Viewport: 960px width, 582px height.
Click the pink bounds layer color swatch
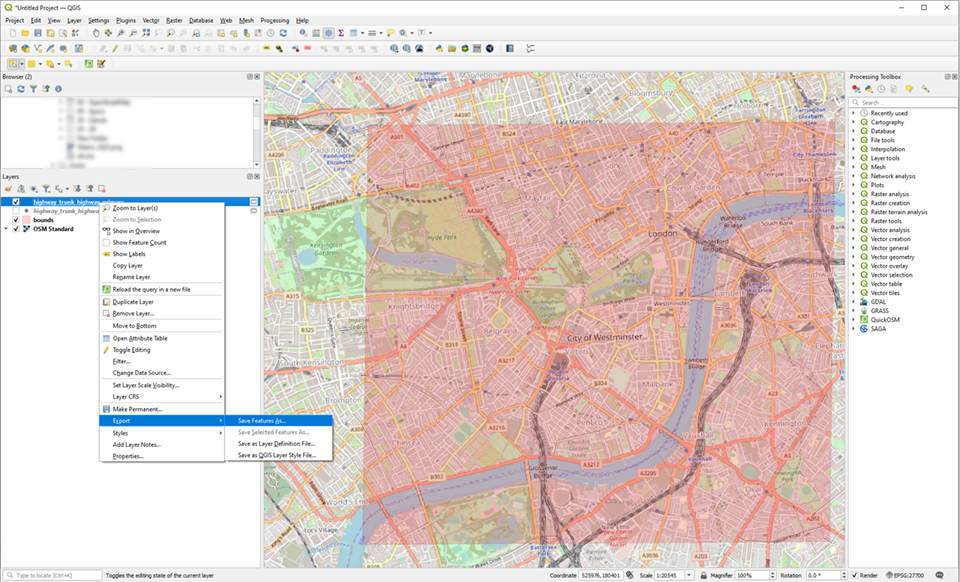tap(27, 220)
